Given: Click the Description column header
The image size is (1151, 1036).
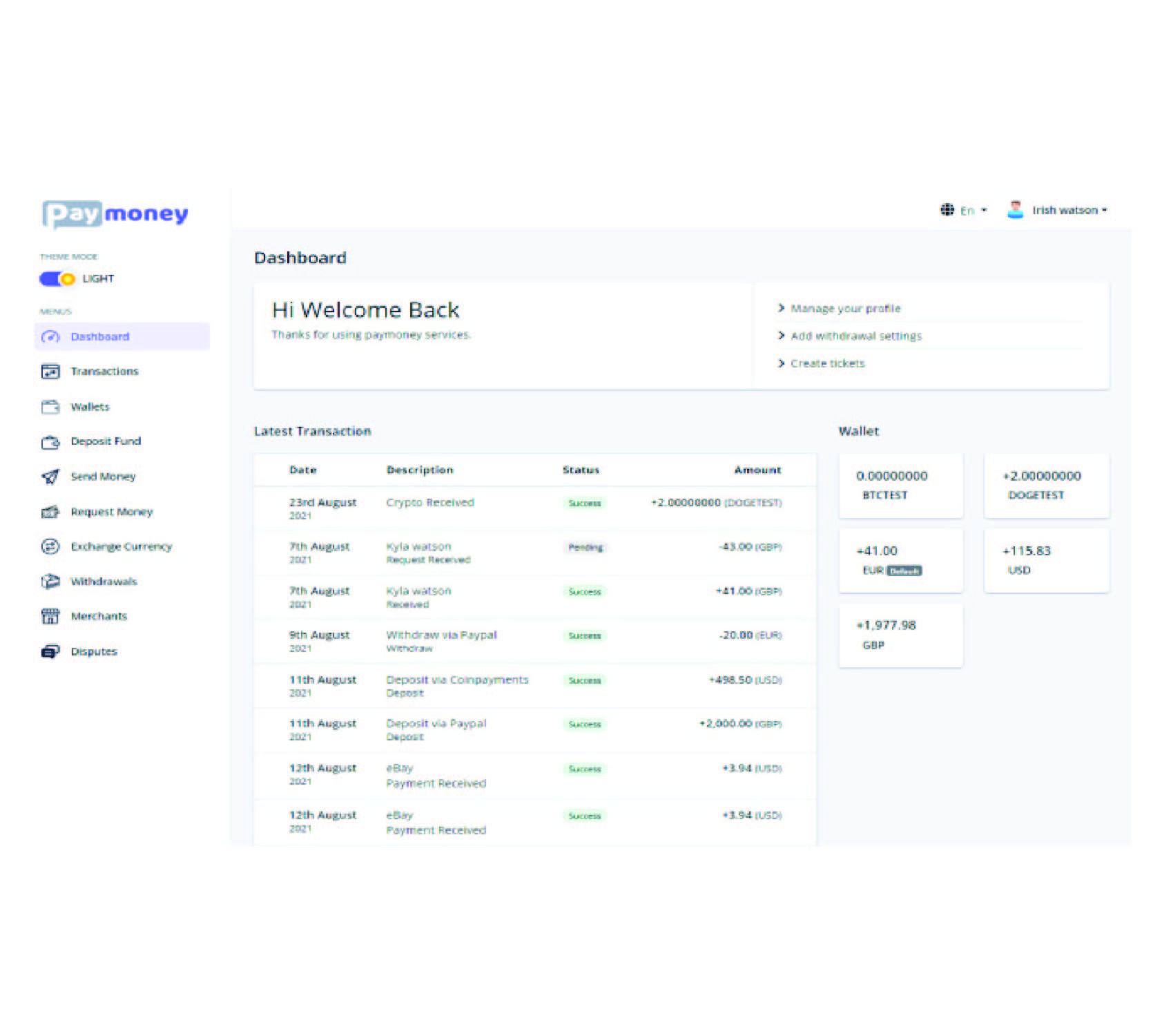Looking at the screenshot, I should click(420, 470).
